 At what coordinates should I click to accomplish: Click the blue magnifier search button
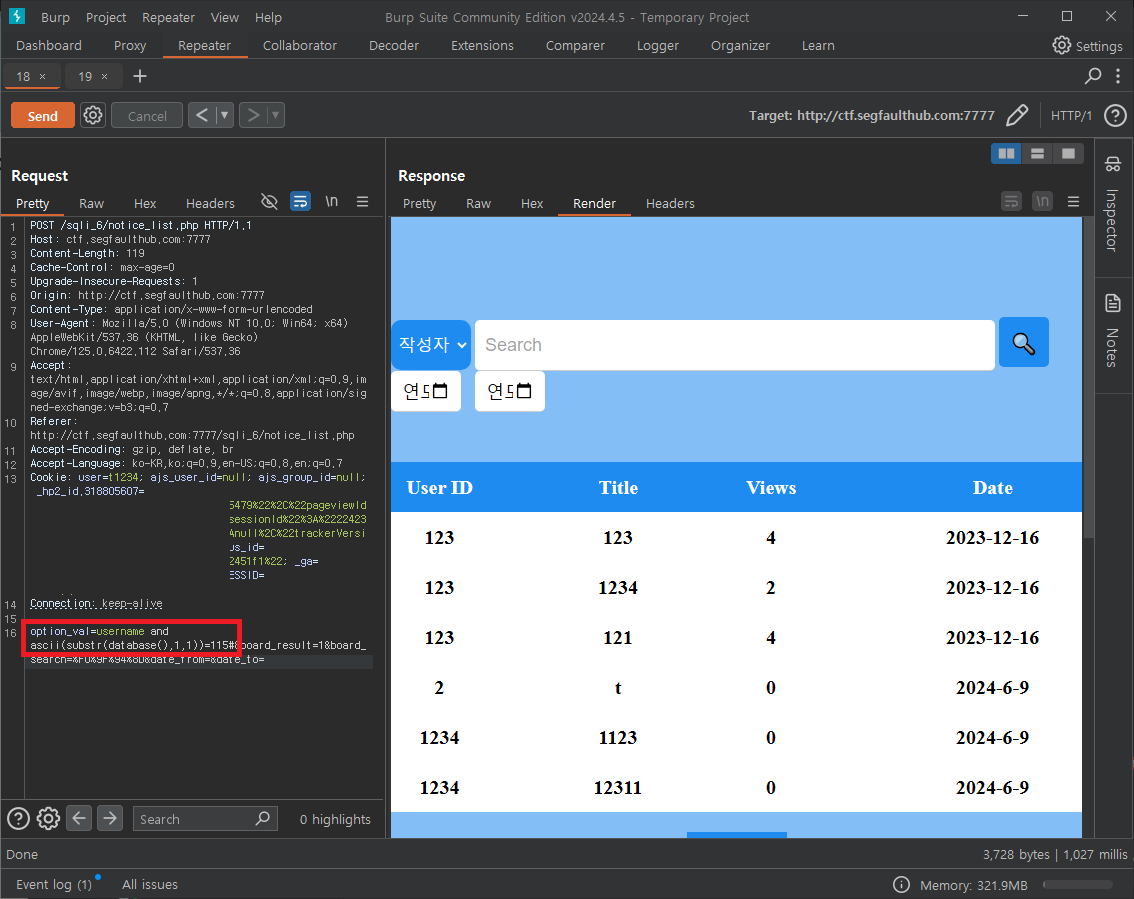1023,343
